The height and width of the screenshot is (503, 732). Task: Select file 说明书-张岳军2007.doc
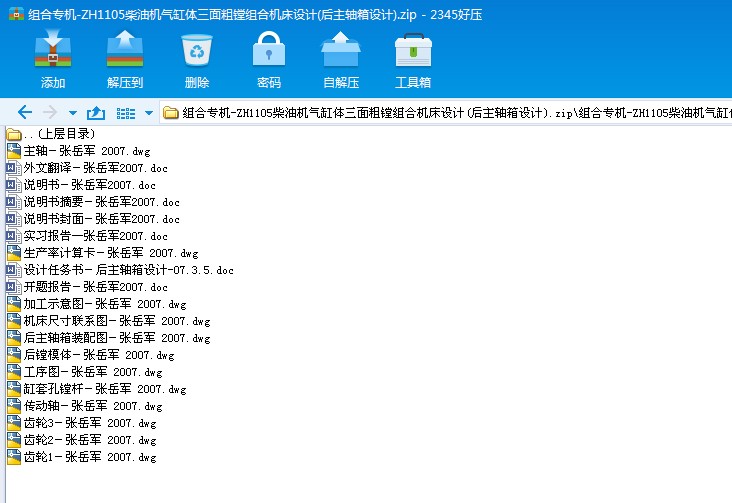(81, 185)
